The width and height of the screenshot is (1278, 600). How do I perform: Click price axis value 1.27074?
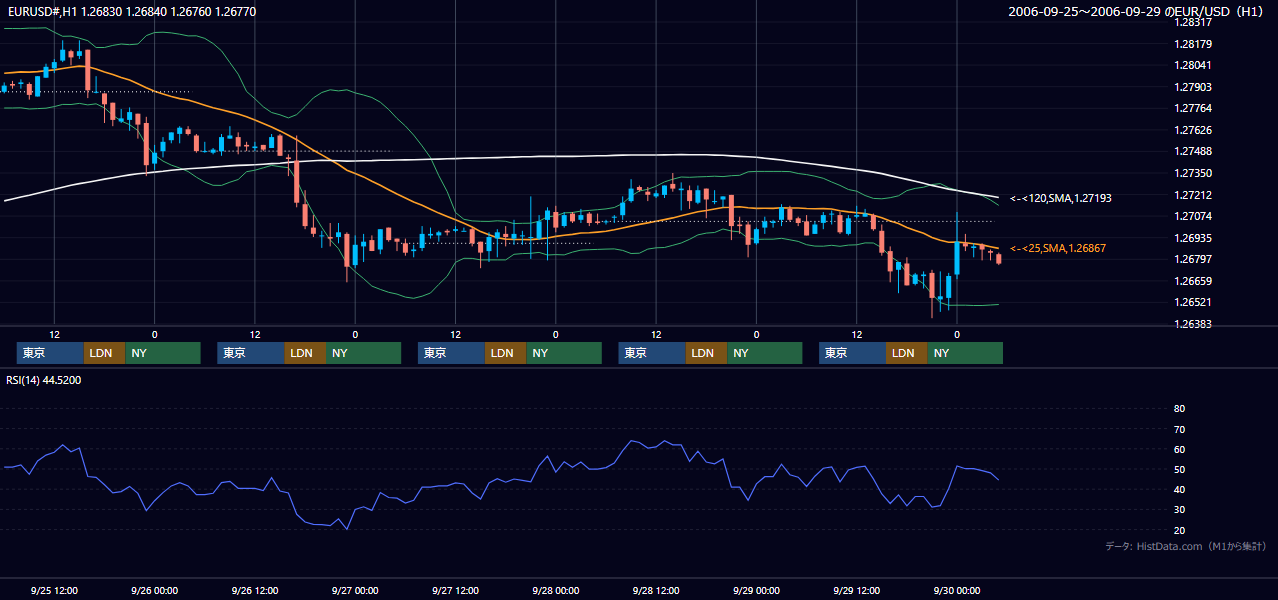point(1193,216)
